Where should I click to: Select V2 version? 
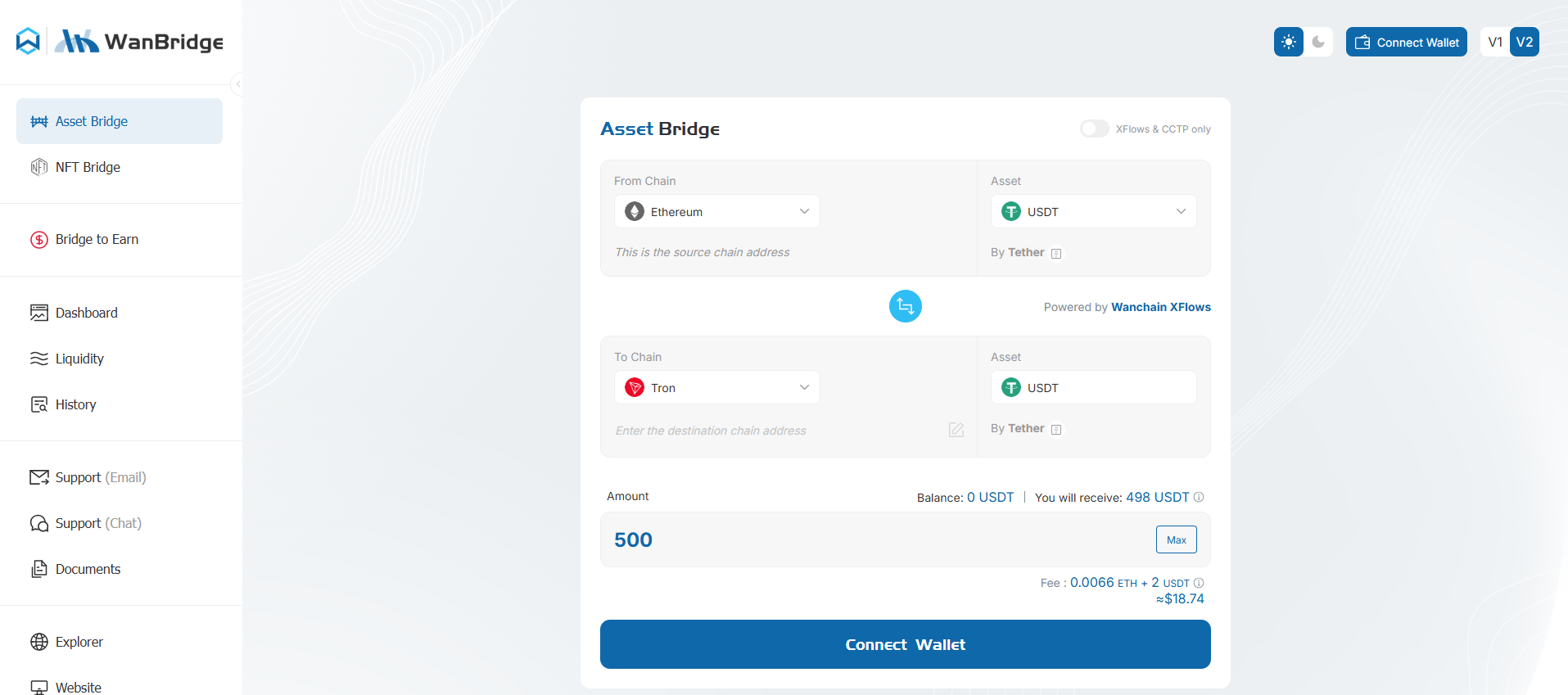tap(1525, 42)
